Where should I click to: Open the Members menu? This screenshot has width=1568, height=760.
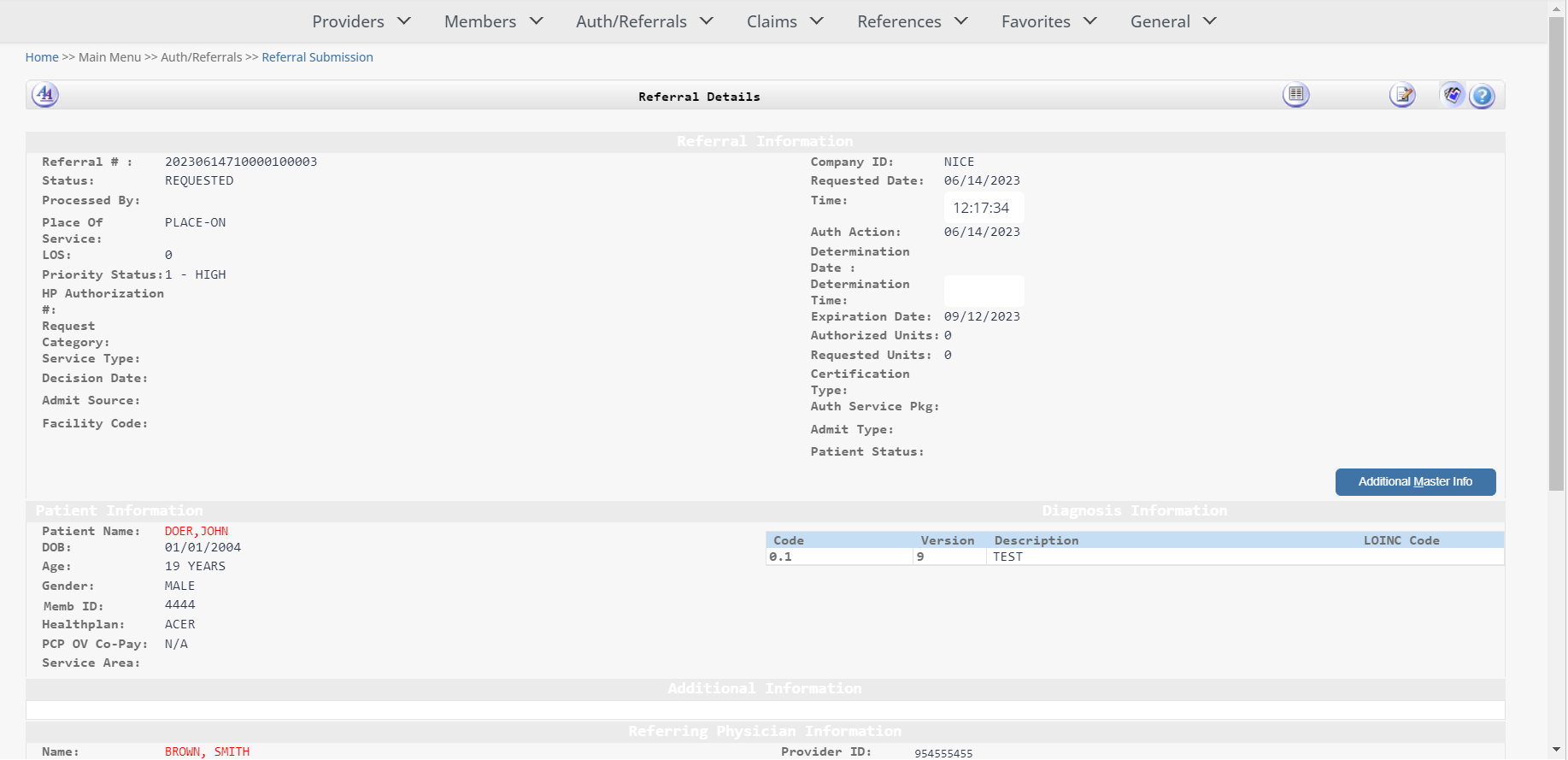[493, 21]
